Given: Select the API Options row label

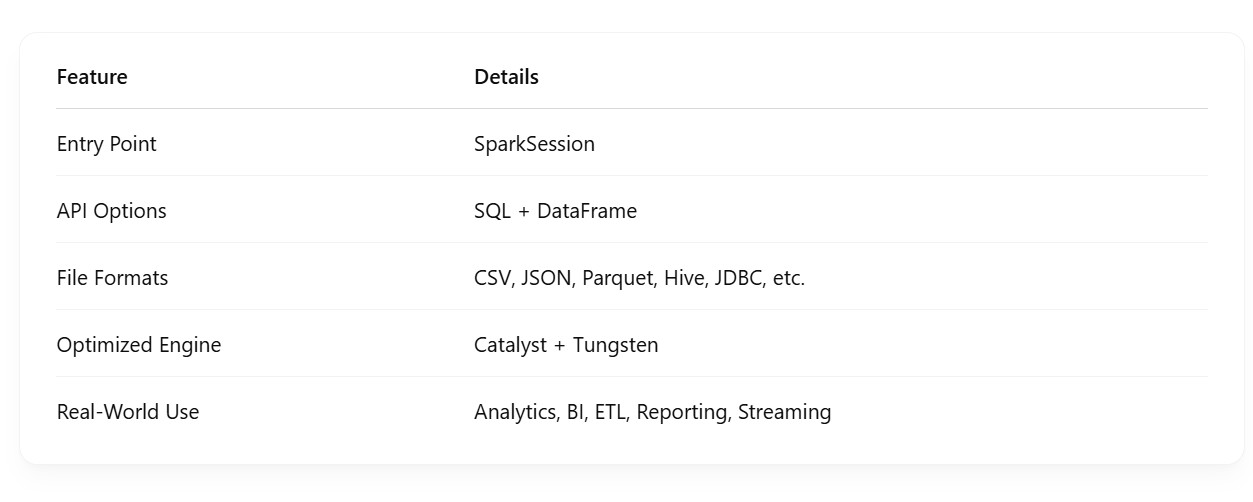Looking at the screenshot, I should coord(111,211).
